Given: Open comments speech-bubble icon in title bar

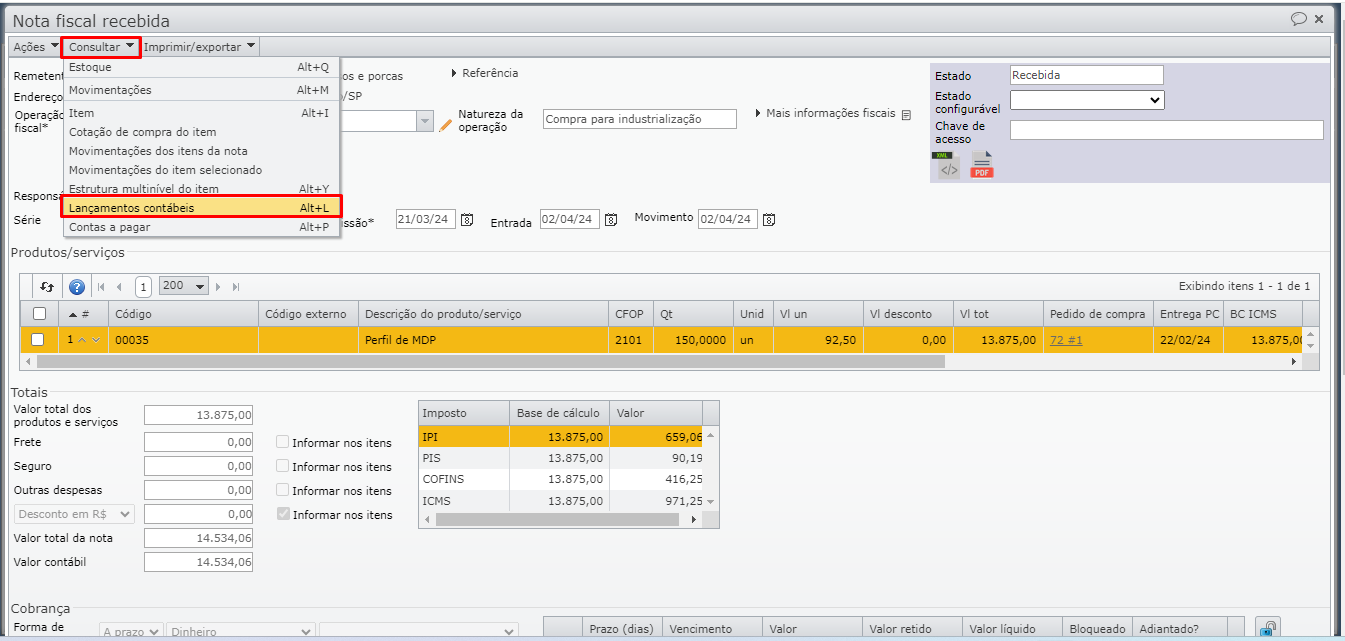Looking at the screenshot, I should 1299,18.
